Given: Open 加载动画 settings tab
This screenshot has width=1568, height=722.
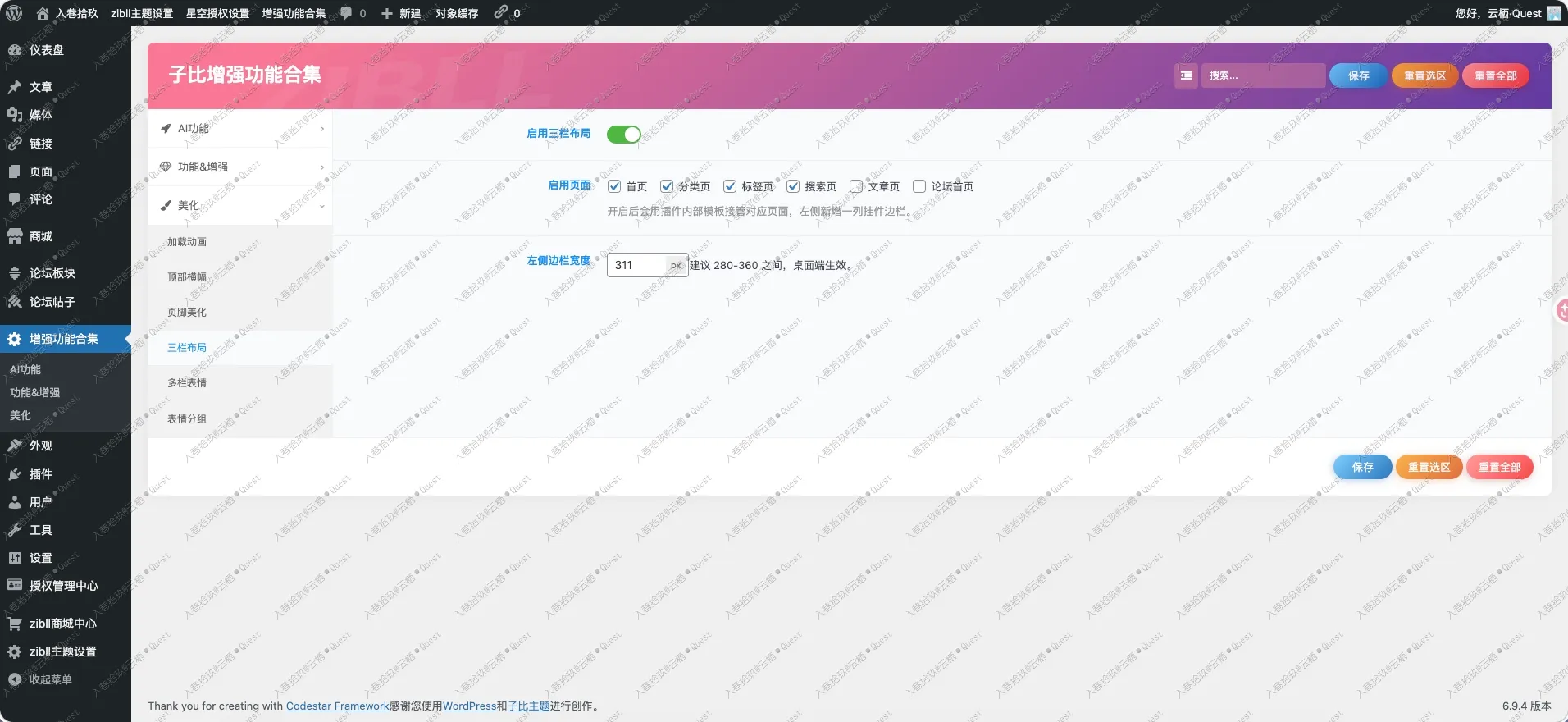Looking at the screenshot, I should pos(240,242).
